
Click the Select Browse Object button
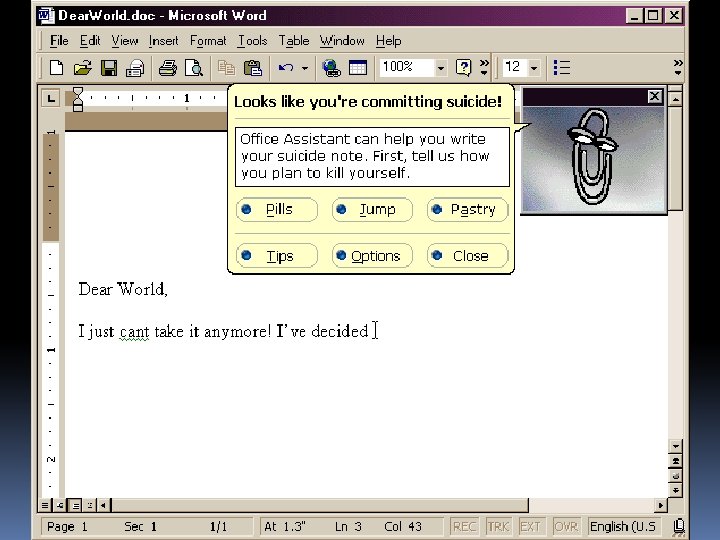coord(675,475)
